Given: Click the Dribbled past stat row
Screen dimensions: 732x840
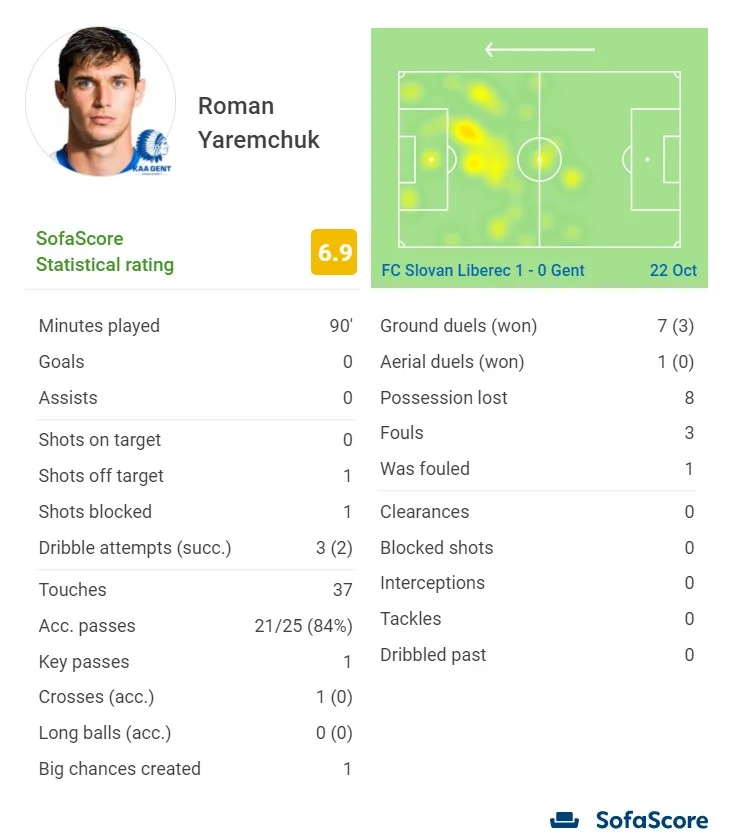Looking at the screenshot, I should tap(537, 655).
